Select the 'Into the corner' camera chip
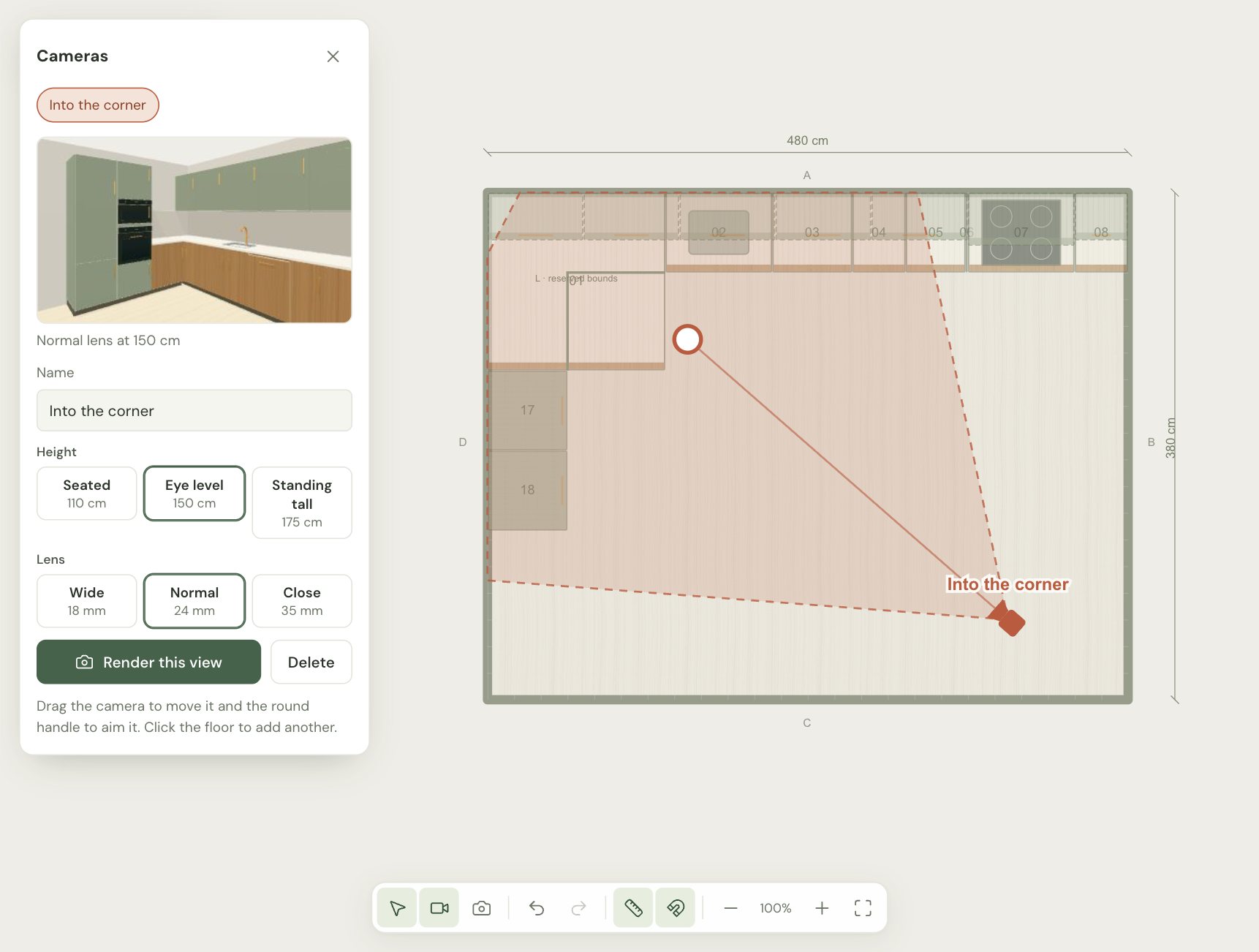1259x952 pixels. [x=98, y=105]
